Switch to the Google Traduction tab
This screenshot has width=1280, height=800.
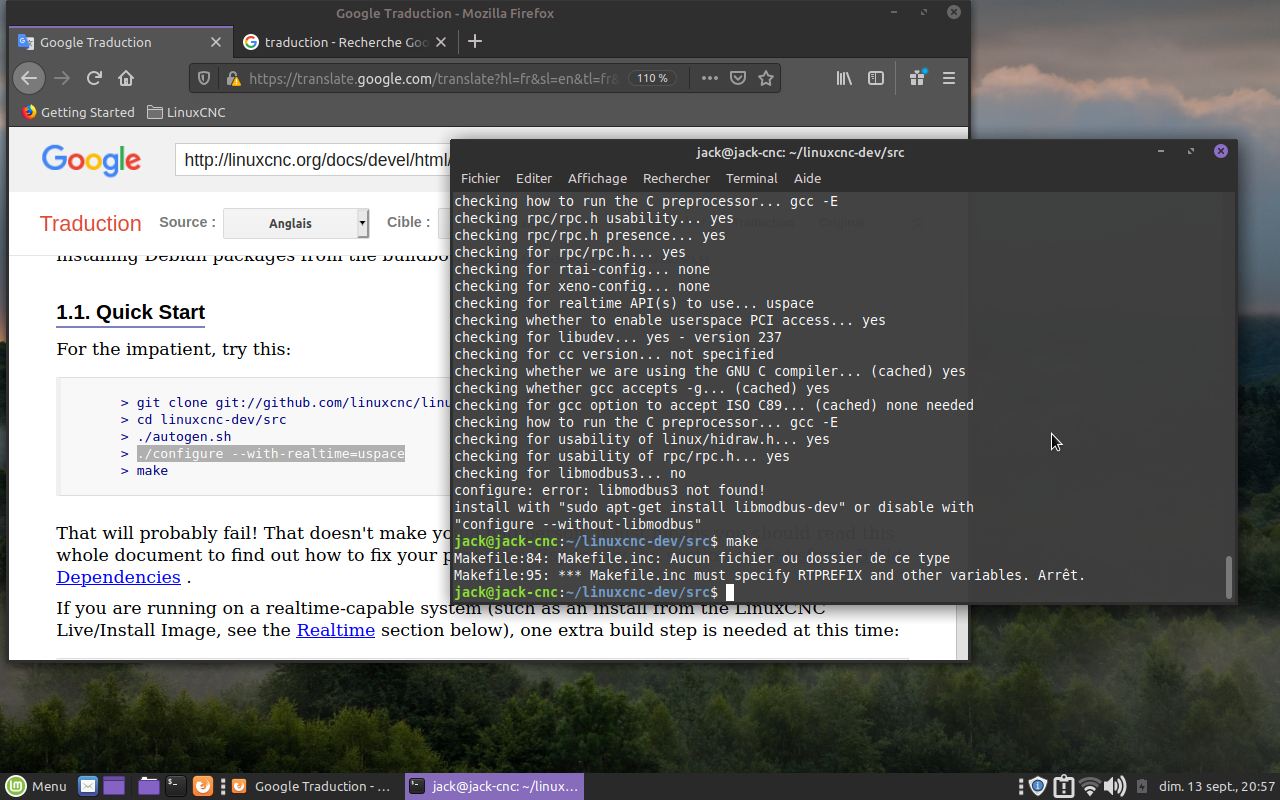(121, 42)
